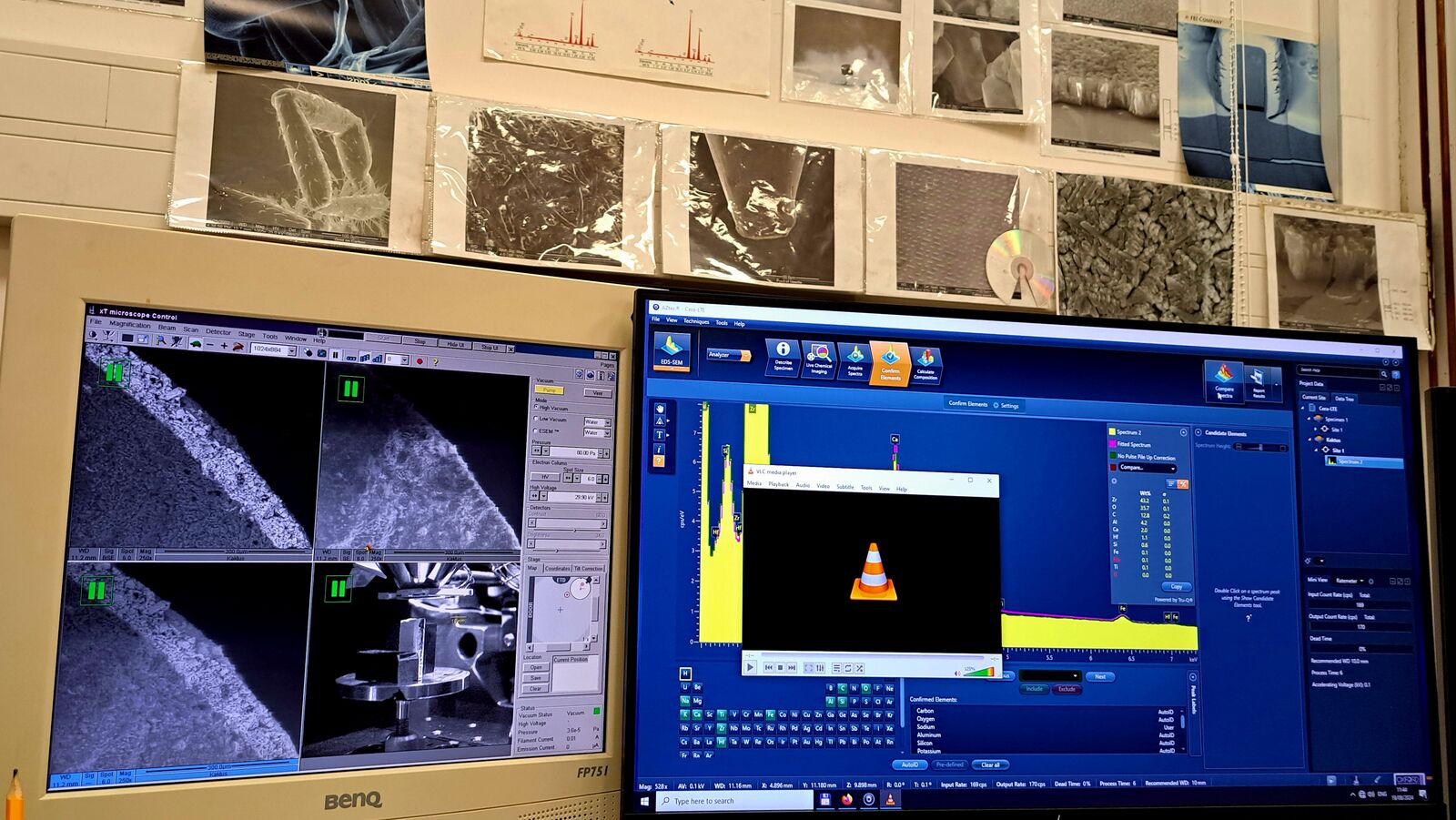Click the Windows Start button
The height and width of the screenshot is (820, 1456).
644,801
